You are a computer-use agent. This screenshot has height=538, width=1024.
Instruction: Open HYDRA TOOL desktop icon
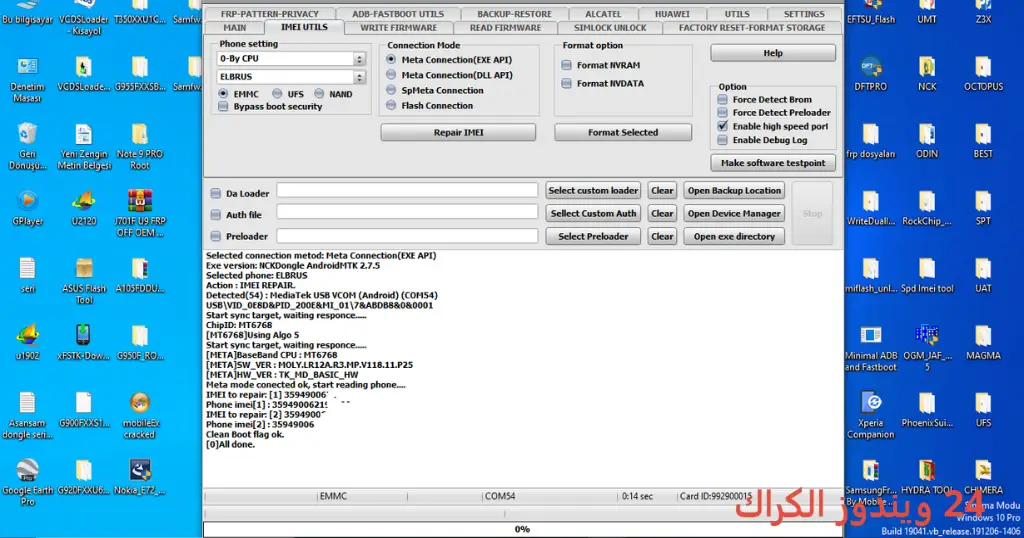(x=927, y=477)
